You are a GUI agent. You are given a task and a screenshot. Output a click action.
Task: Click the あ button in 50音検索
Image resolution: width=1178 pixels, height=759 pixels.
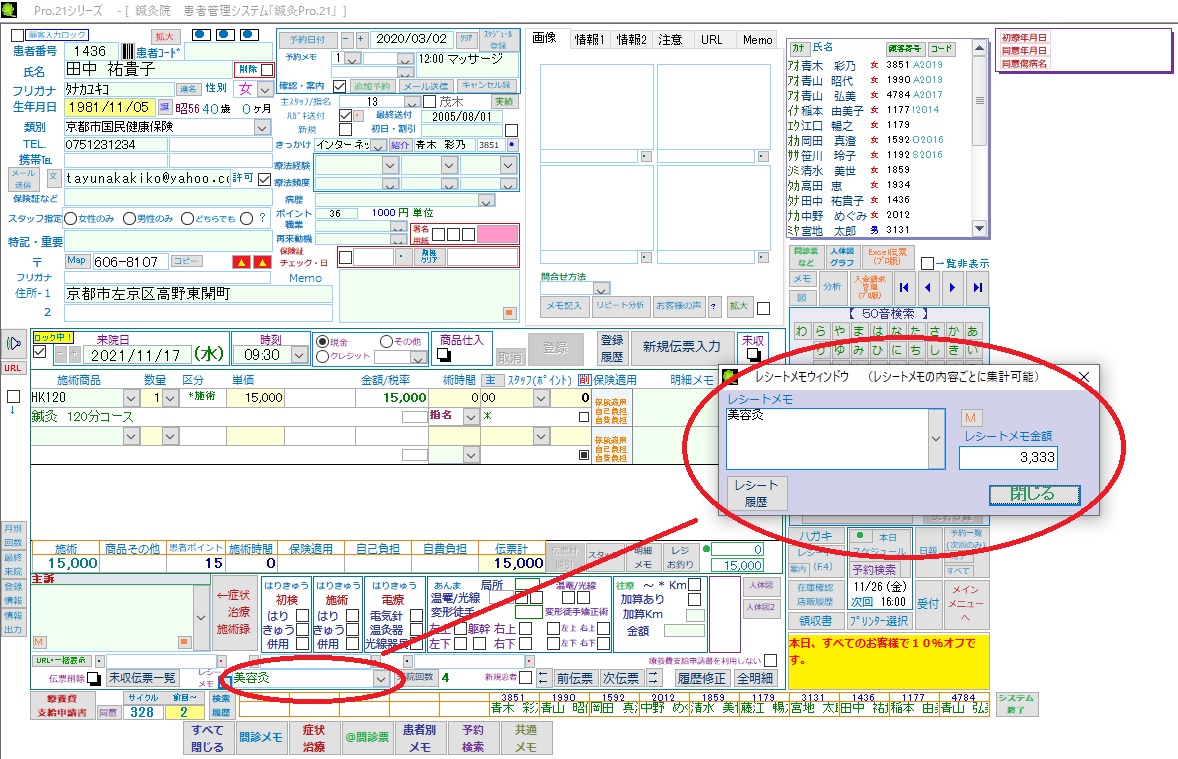click(973, 331)
